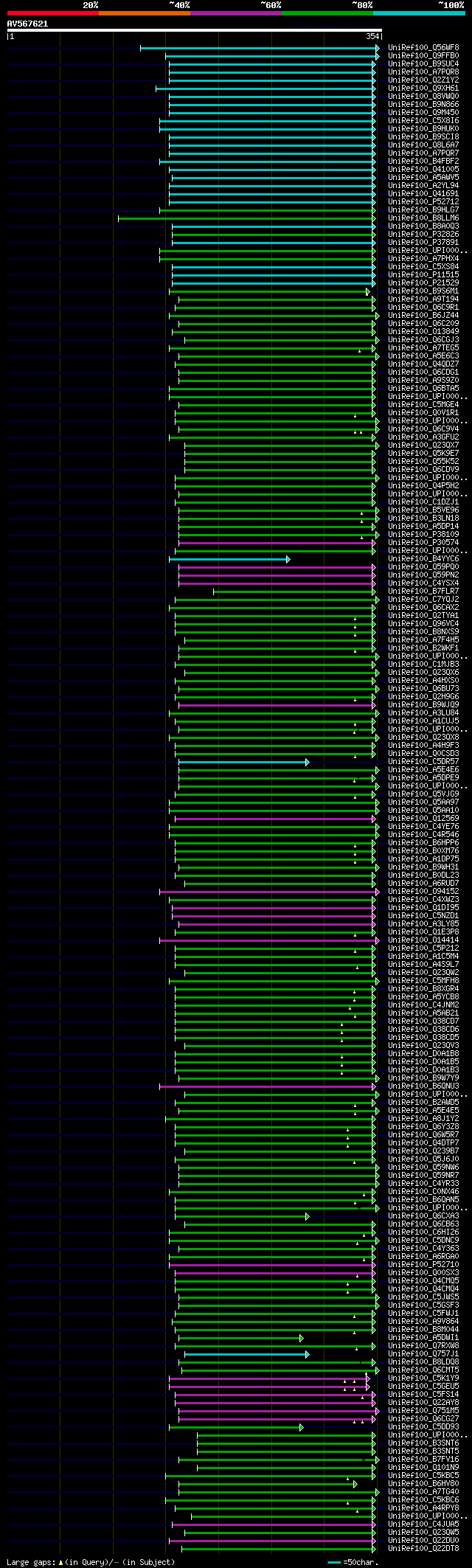Click the orange ~40% identity legend segment

(x=144, y=13)
